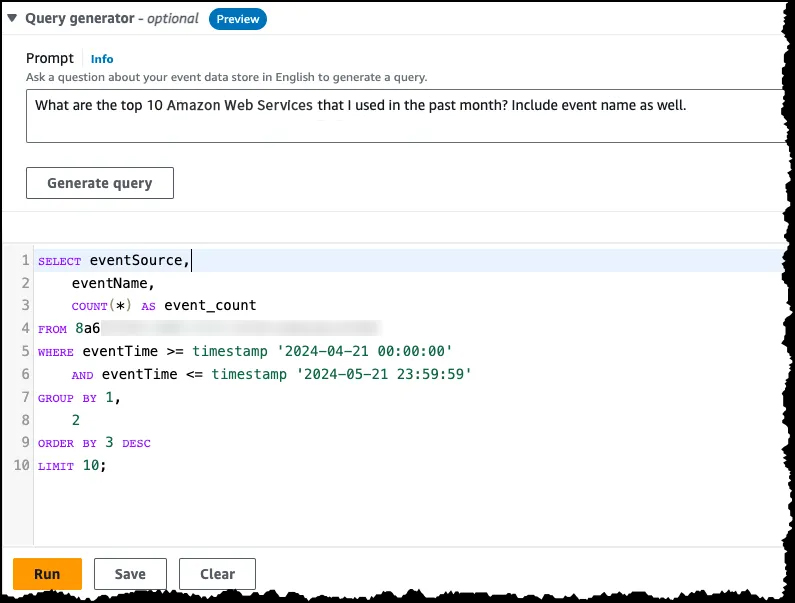
Task: Run the generated query
Action: [47, 574]
